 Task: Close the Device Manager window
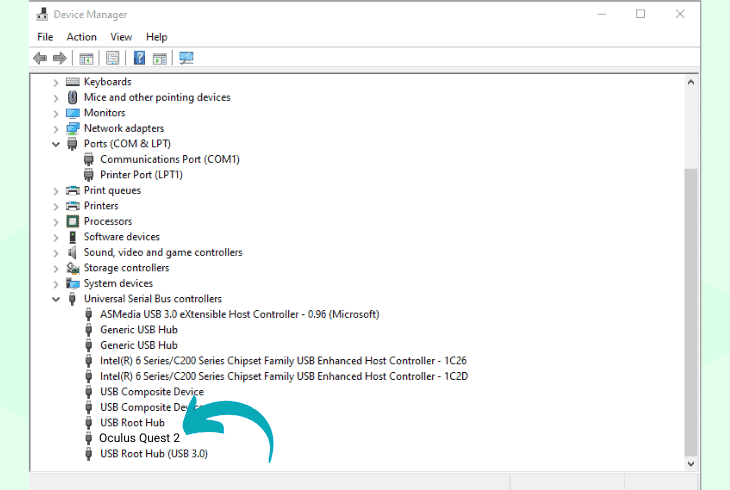(x=680, y=14)
